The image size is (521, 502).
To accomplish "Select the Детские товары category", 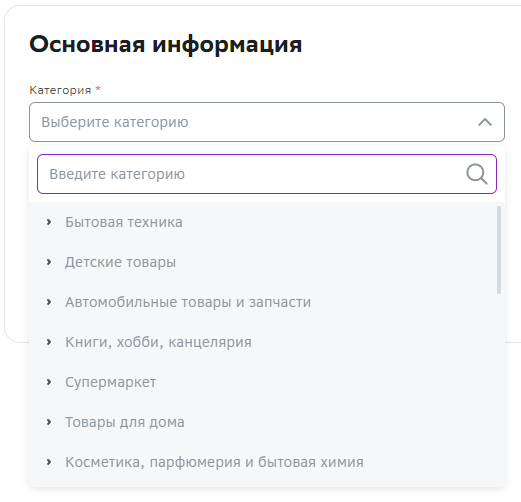I will (x=120, y=262).
